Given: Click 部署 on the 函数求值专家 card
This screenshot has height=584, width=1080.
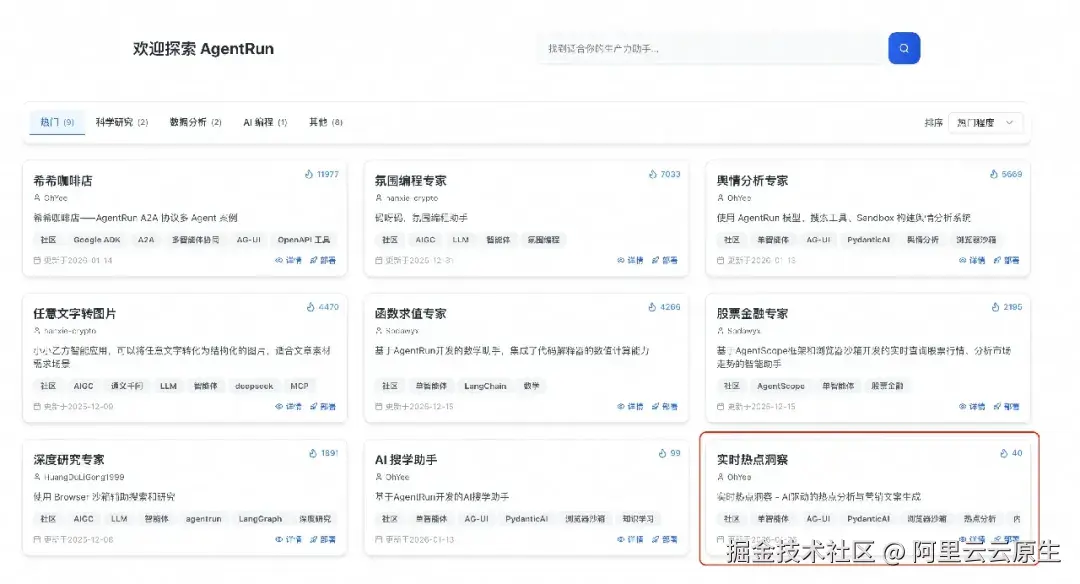Looking at the screenshot, I should click(665, 406).
